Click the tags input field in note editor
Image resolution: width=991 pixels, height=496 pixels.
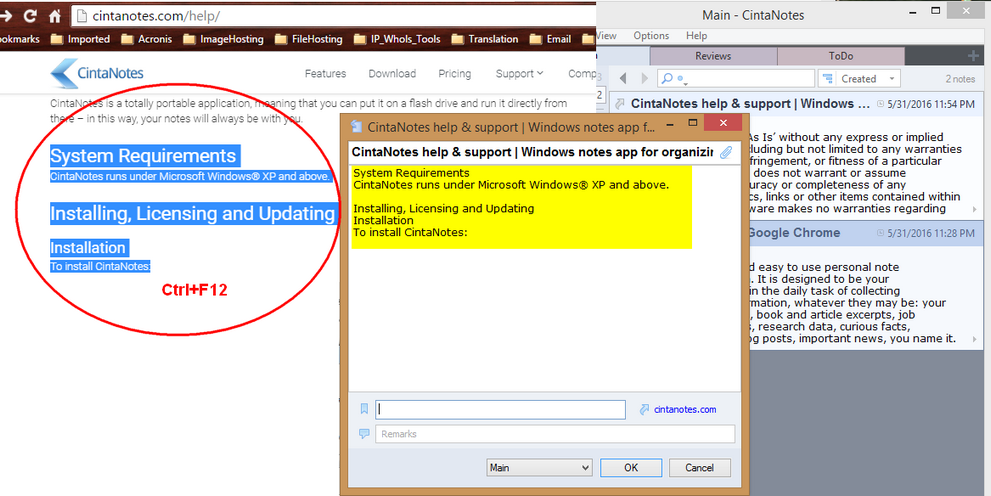(501, 409)
